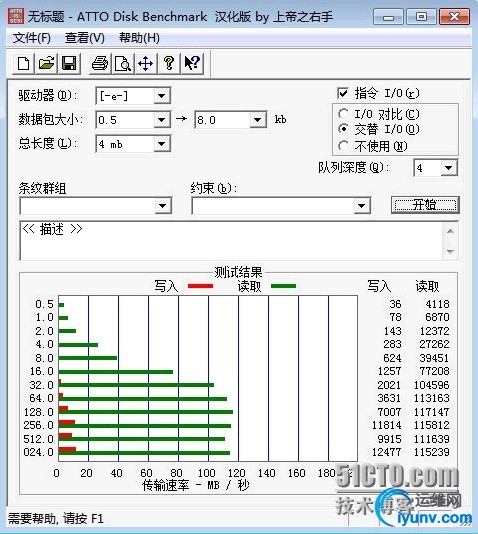Click the read value 4118
Viewport: 478px width, 534px height.
coord(437,304)
